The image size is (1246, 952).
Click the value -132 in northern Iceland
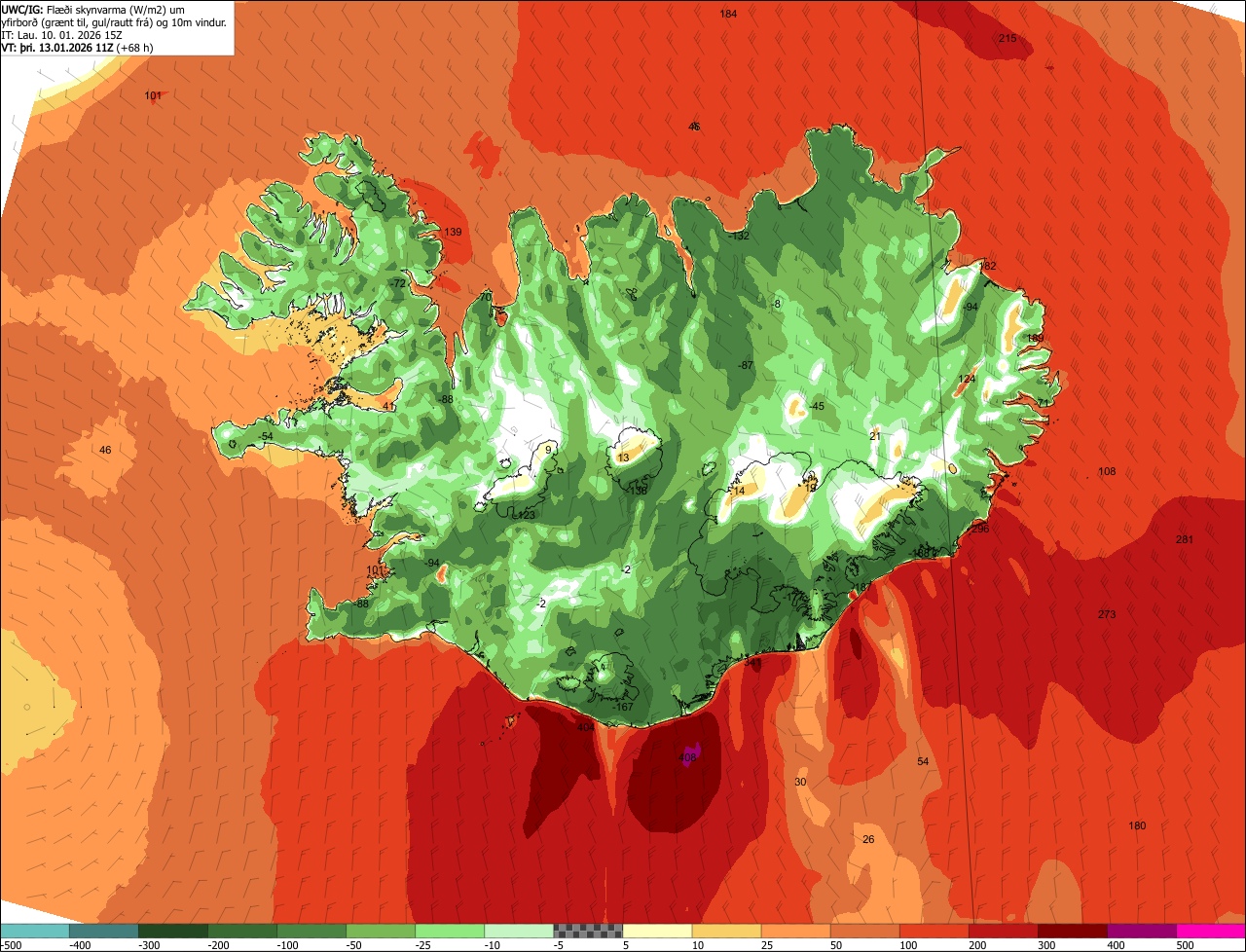tap(739, 237)
